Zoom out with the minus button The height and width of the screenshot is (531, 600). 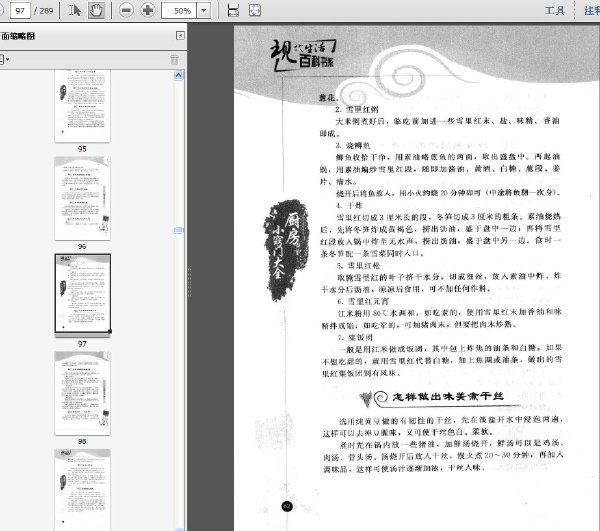pyautogui.click(x=126, y=10)
